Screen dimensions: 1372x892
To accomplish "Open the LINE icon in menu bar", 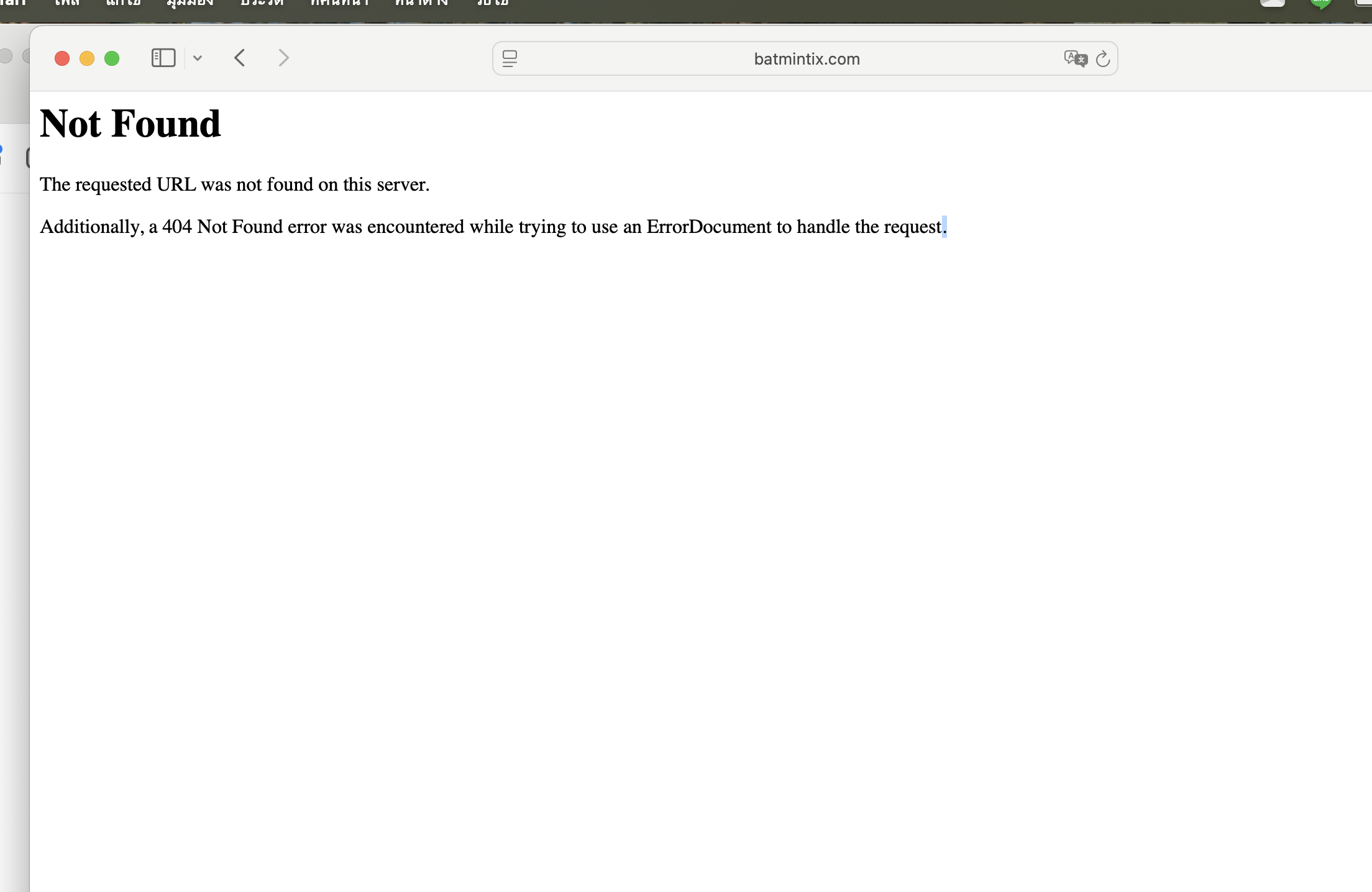I will click(1320, 3).
